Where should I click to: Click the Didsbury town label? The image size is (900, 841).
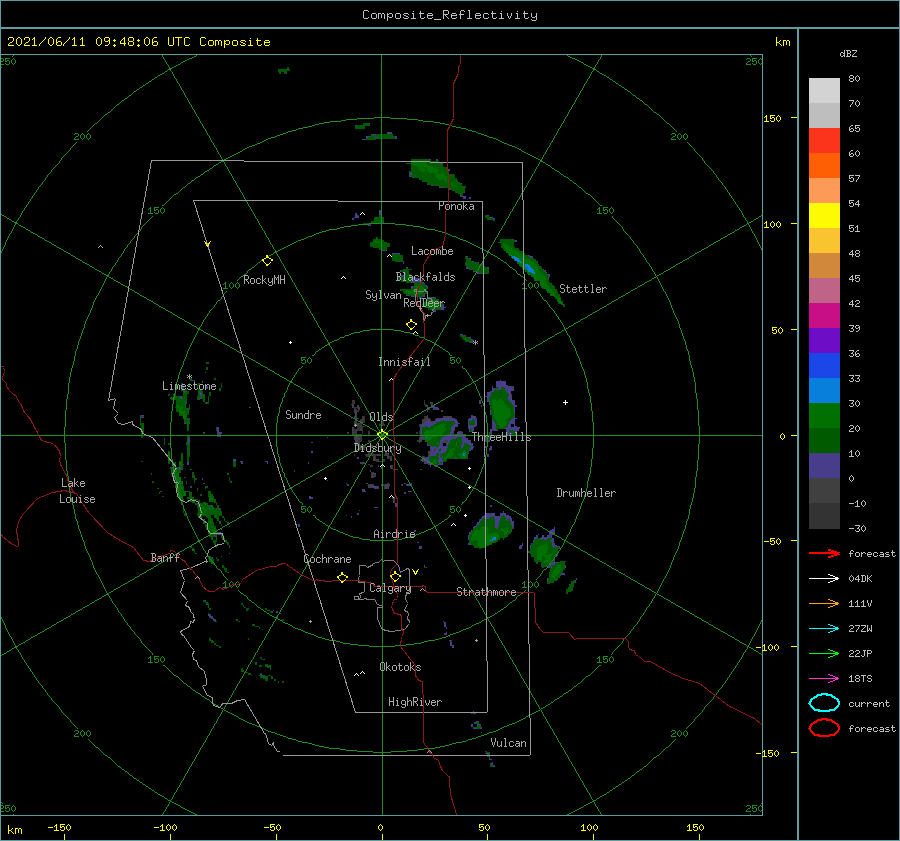(x=377, y=448)
